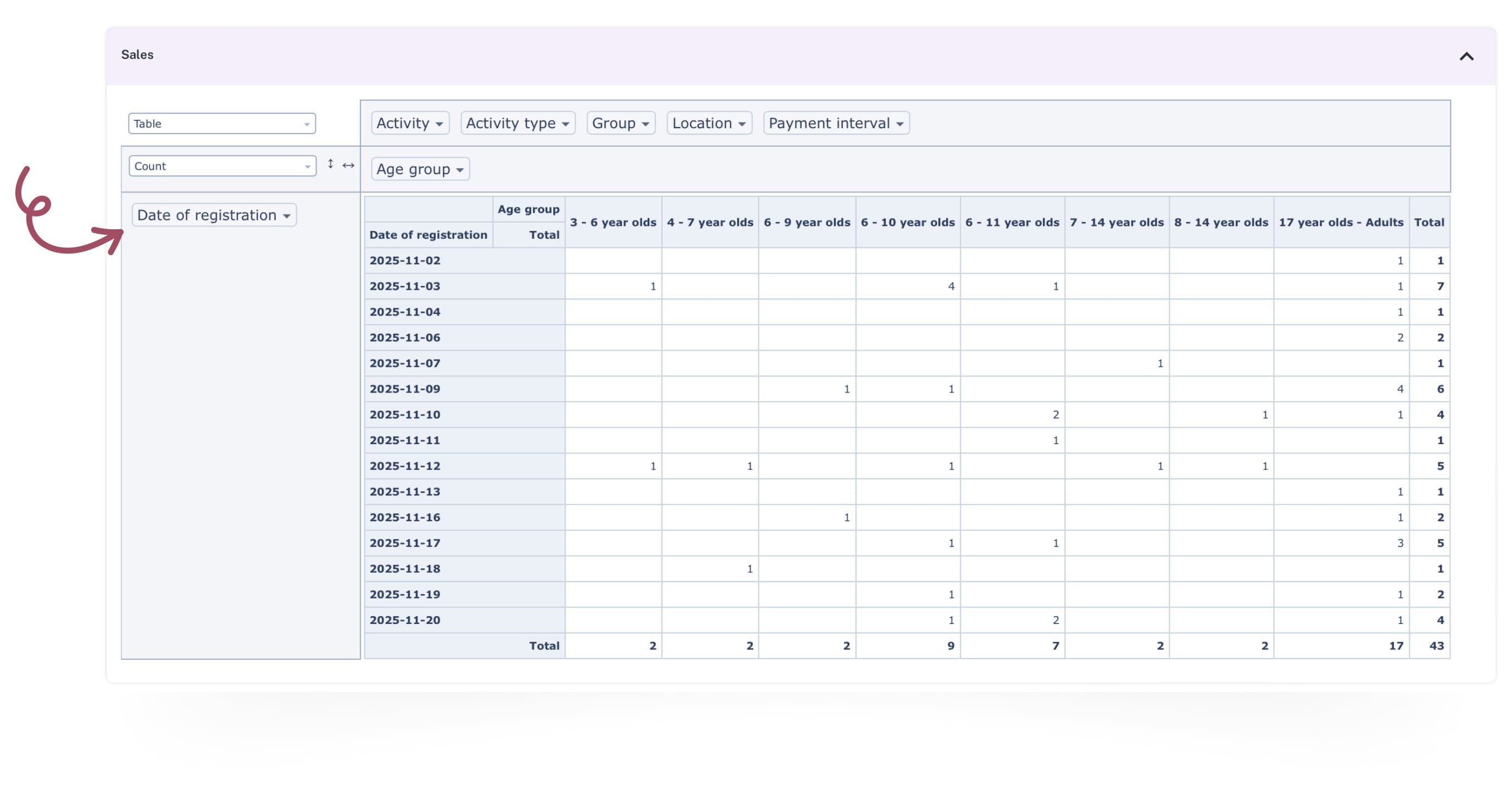Click the 2025-11-12 row label
This screenshot has height=796, width=1512.
[405, 465]
